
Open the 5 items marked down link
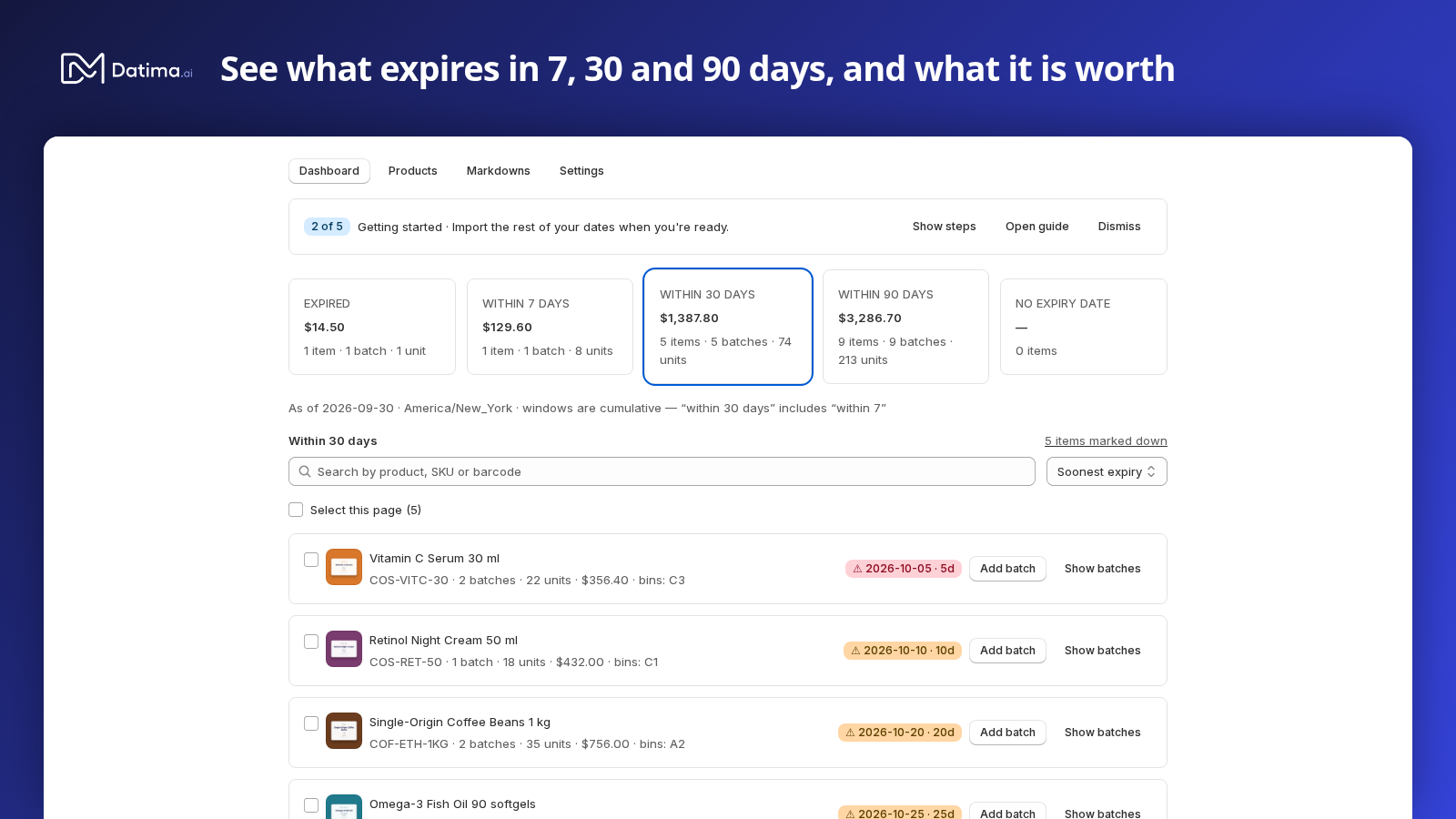[x=1106, y=441]
